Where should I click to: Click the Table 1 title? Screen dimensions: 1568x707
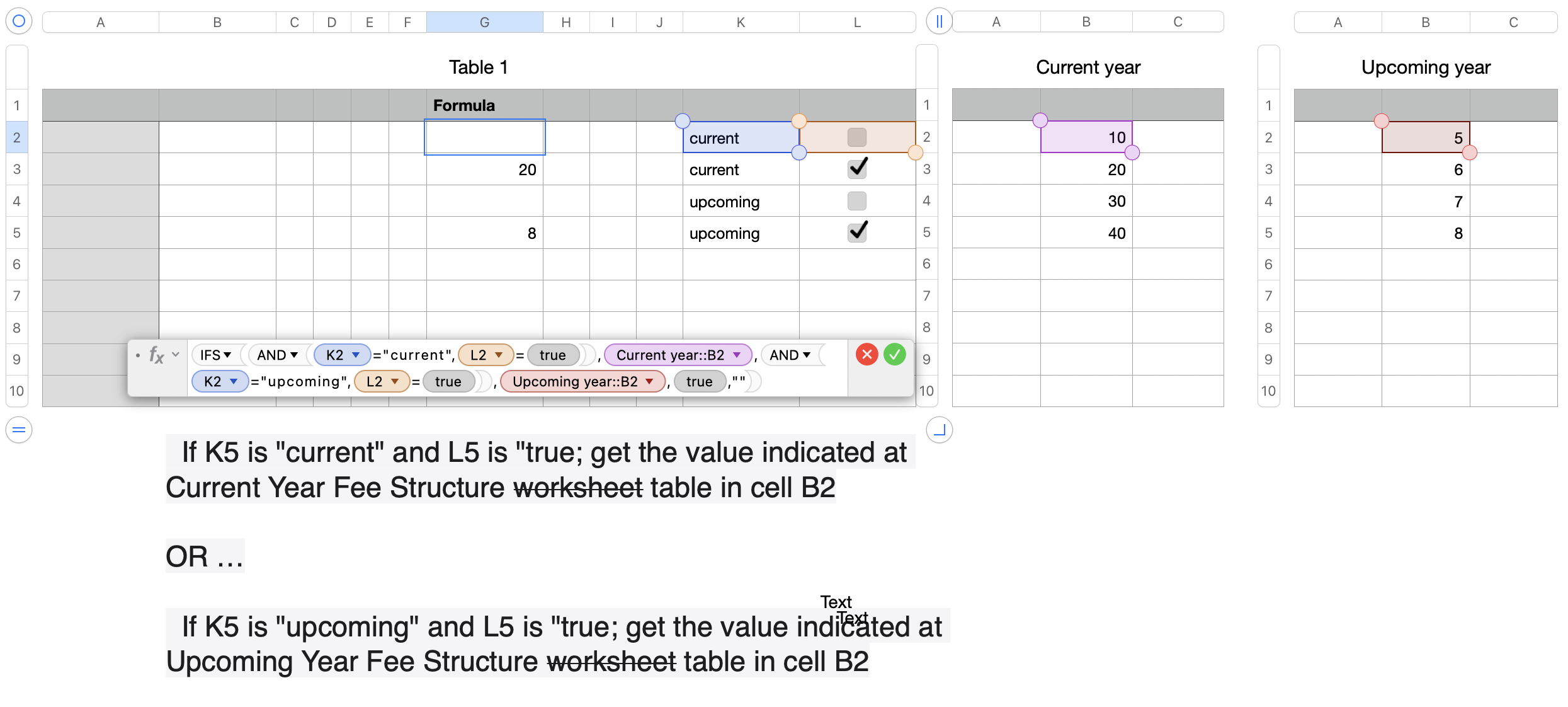[478, 67]
